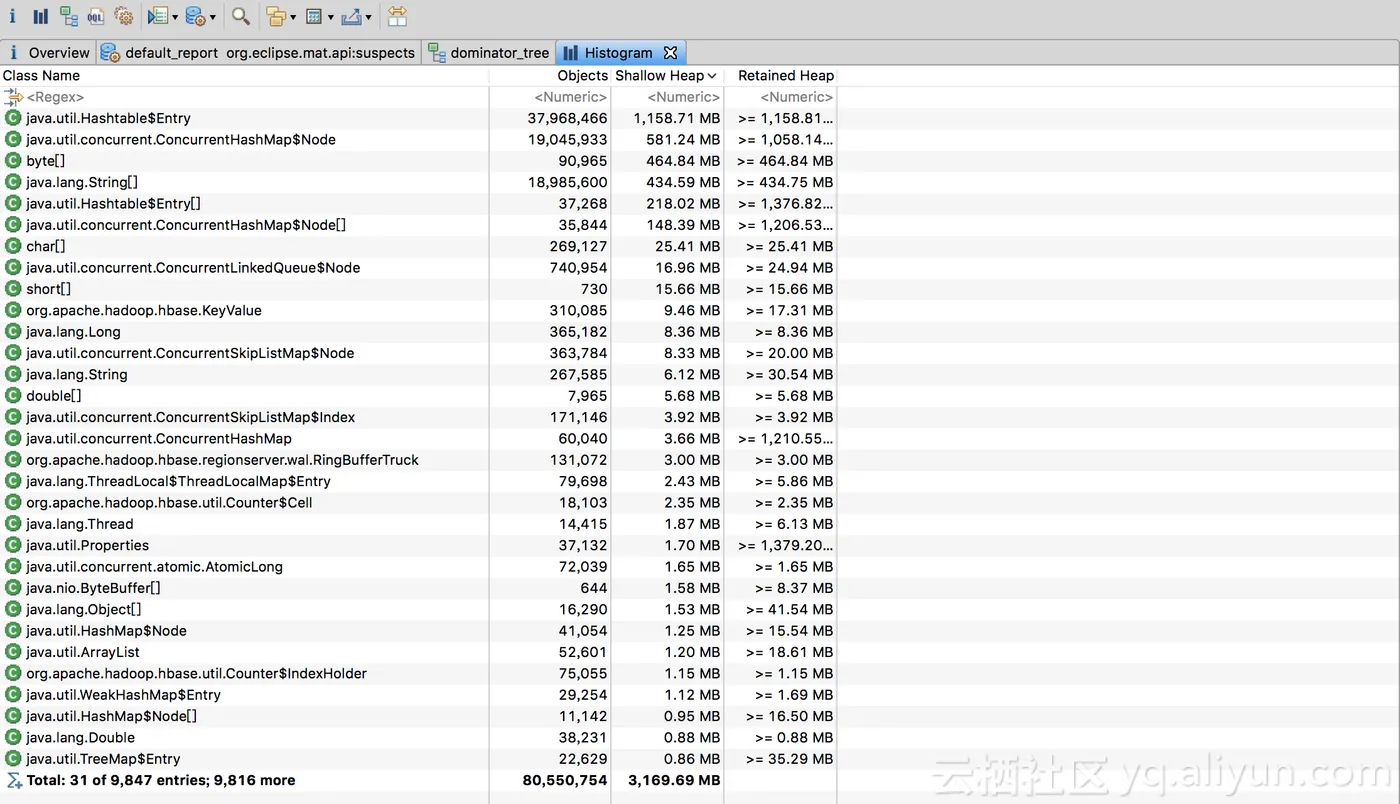Select the java.lang.String[] class name
1400x804 pixels.
coord(82,182)
